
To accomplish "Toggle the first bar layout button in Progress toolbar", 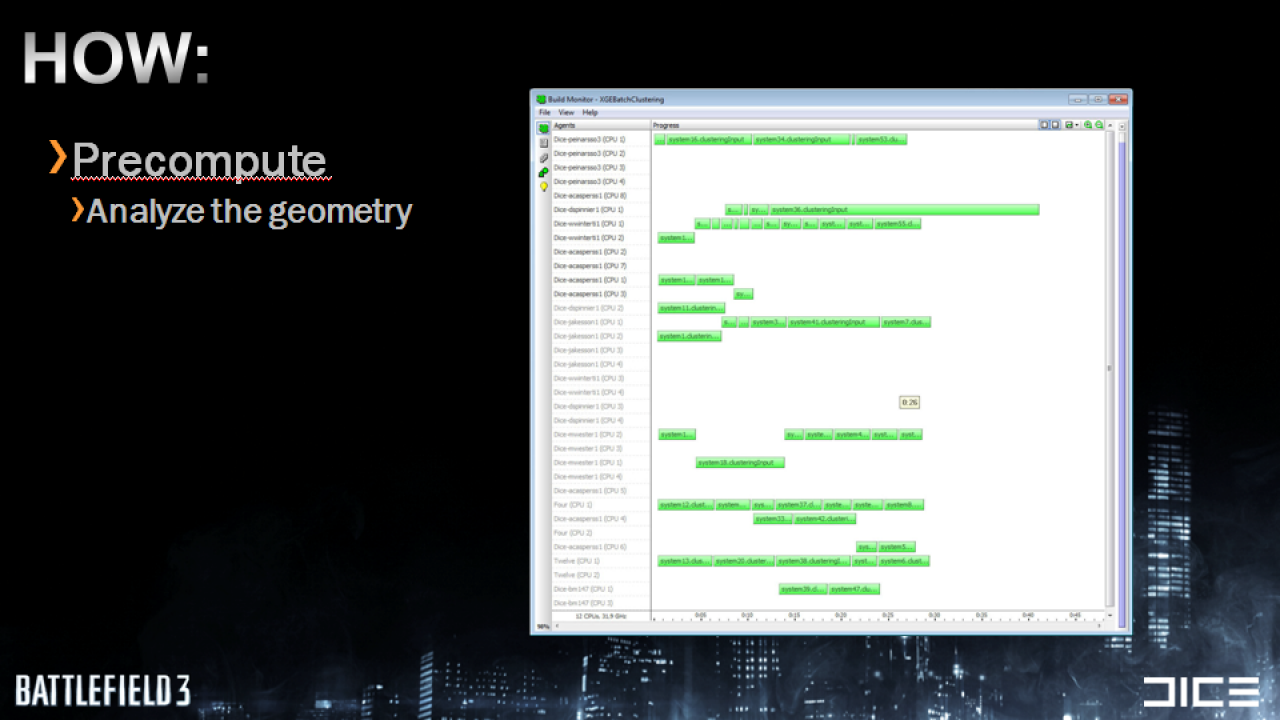I will pyautogui.click(x=1044, y=125).
